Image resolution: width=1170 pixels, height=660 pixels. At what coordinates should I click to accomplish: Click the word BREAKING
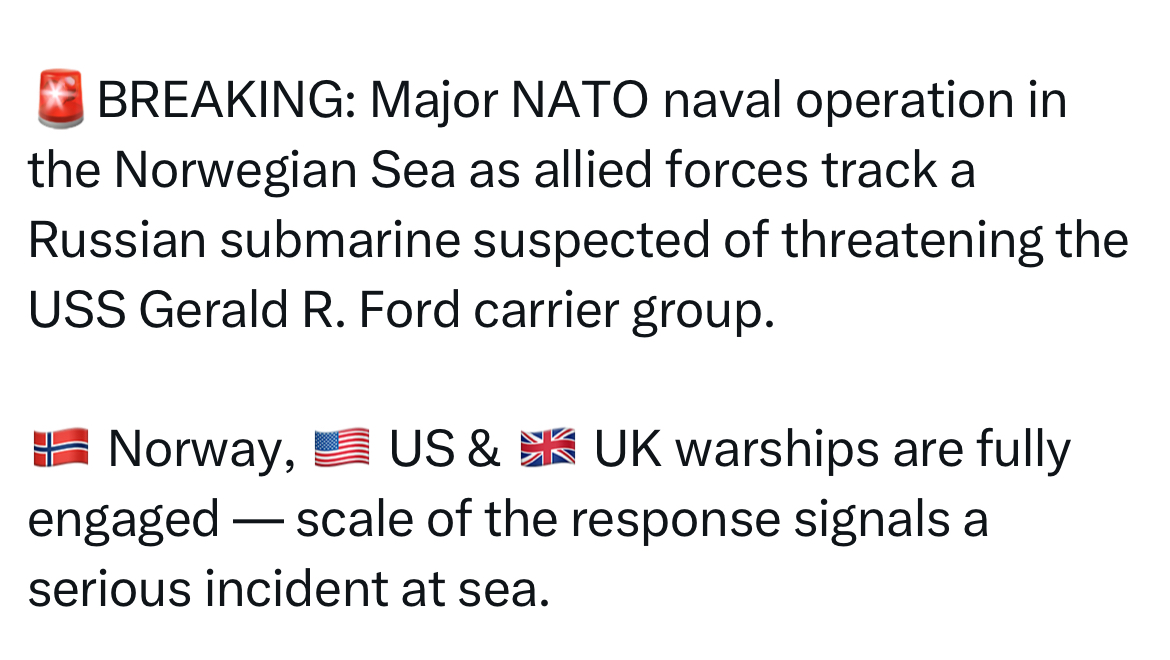(227, 100)
